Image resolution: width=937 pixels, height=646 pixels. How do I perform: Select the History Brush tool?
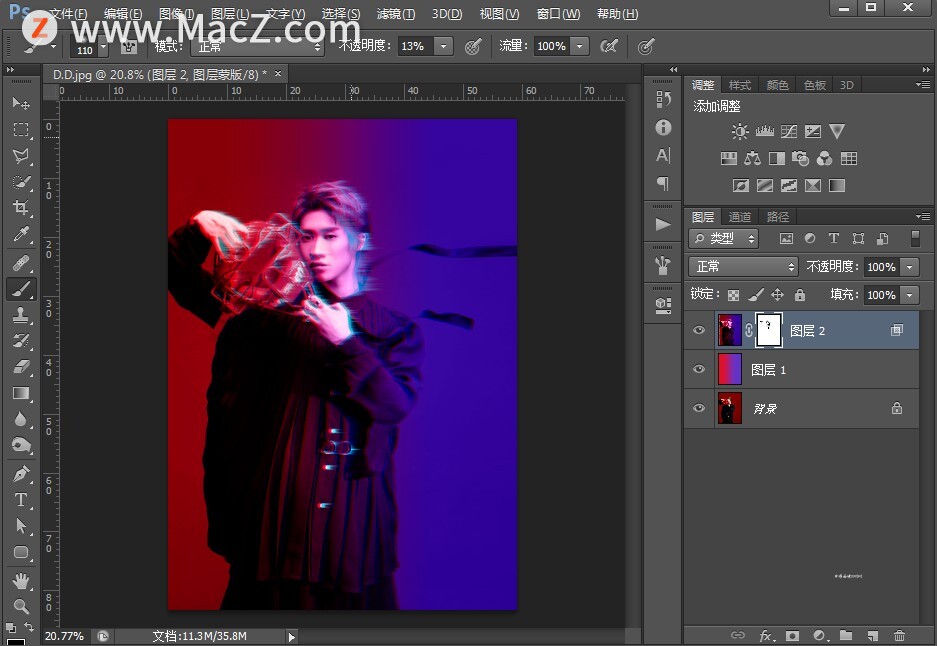pyautogui.click(x=21, y=341)
